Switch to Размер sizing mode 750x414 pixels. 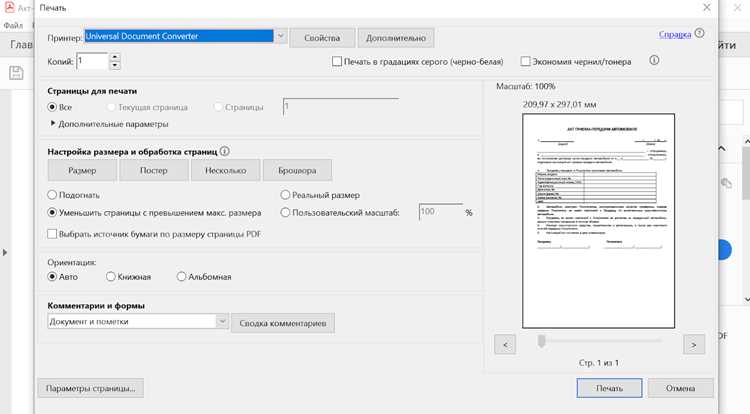[x=82, y=170]
